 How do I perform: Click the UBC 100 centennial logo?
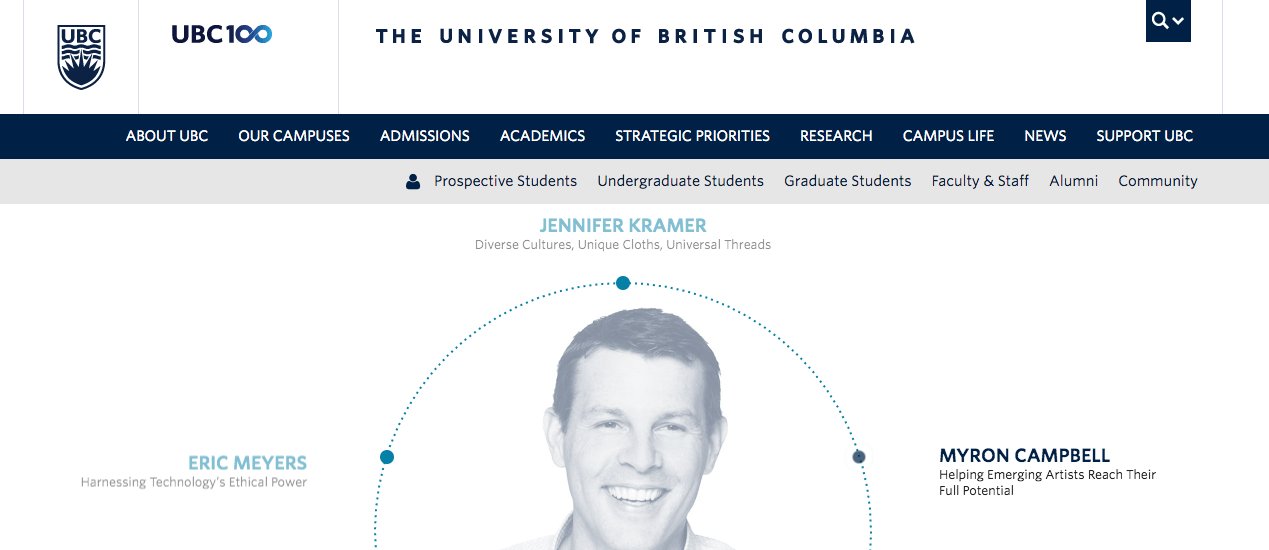point(221,34)
